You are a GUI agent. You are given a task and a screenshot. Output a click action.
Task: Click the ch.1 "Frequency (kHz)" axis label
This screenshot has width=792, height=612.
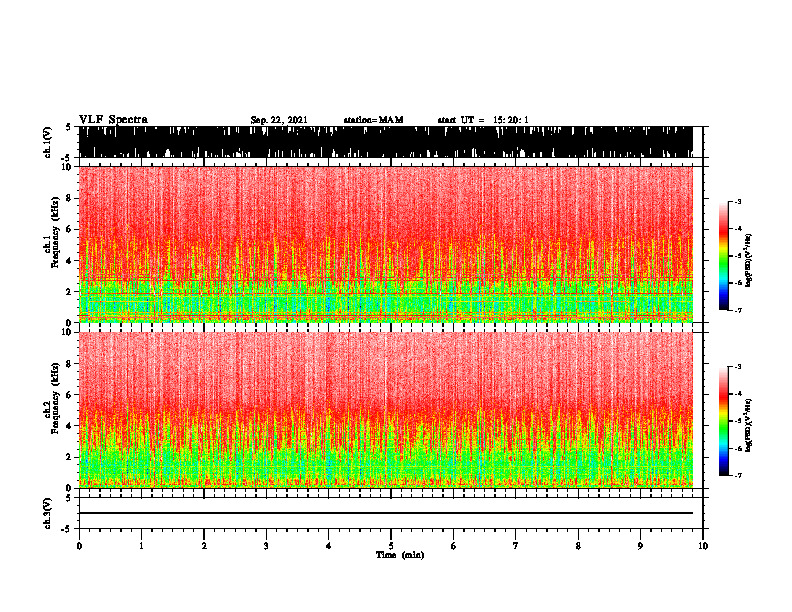[x=55, y=232]
